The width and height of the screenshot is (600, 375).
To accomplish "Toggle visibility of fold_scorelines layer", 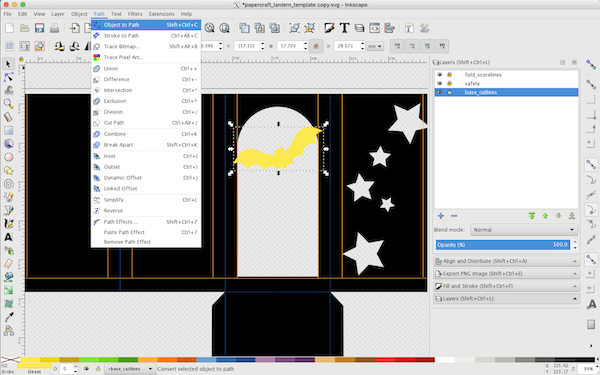I will point(439,75).
